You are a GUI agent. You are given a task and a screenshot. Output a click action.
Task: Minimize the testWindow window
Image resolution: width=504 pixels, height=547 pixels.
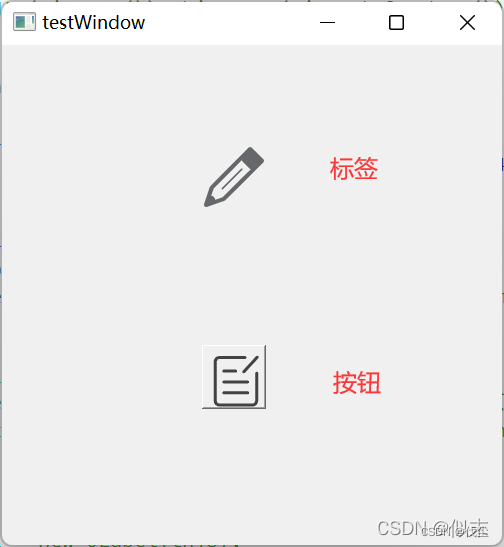(x=327, y=23)
